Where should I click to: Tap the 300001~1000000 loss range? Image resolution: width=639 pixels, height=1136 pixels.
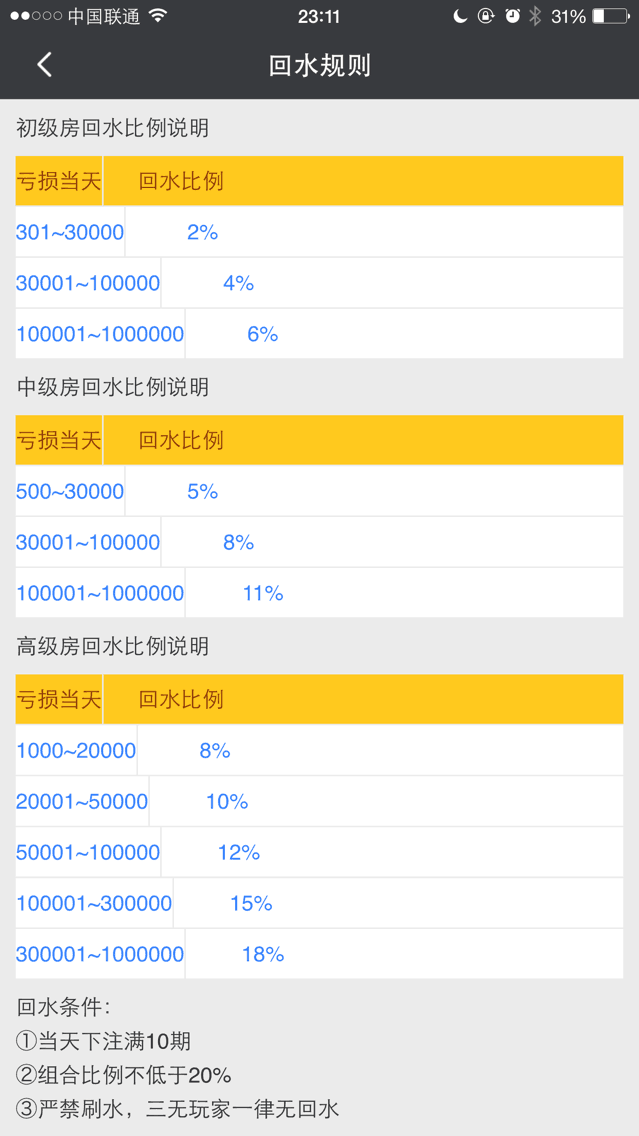coord(100,954)
